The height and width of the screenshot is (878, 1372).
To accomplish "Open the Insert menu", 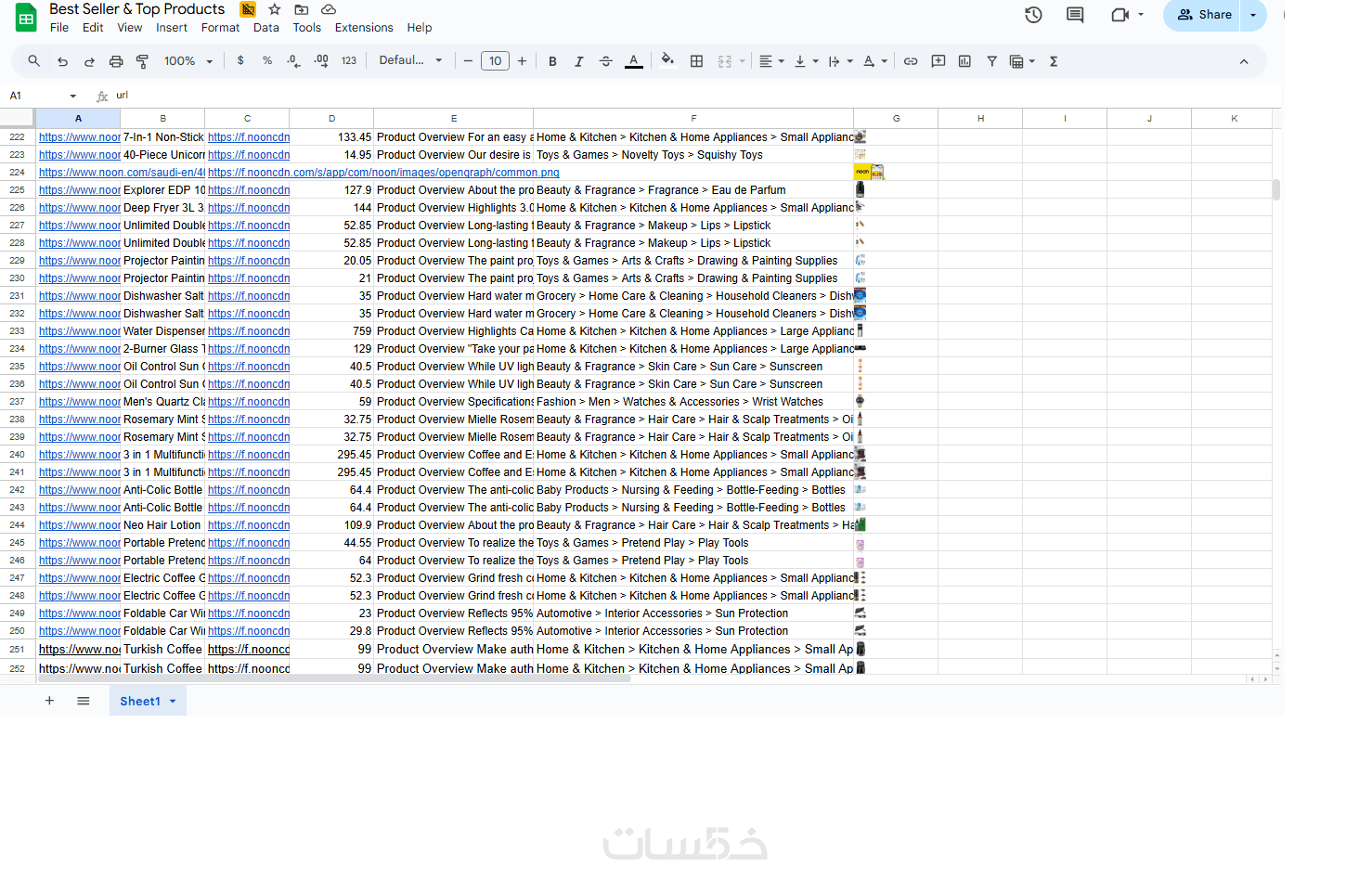I will (172, 28).
